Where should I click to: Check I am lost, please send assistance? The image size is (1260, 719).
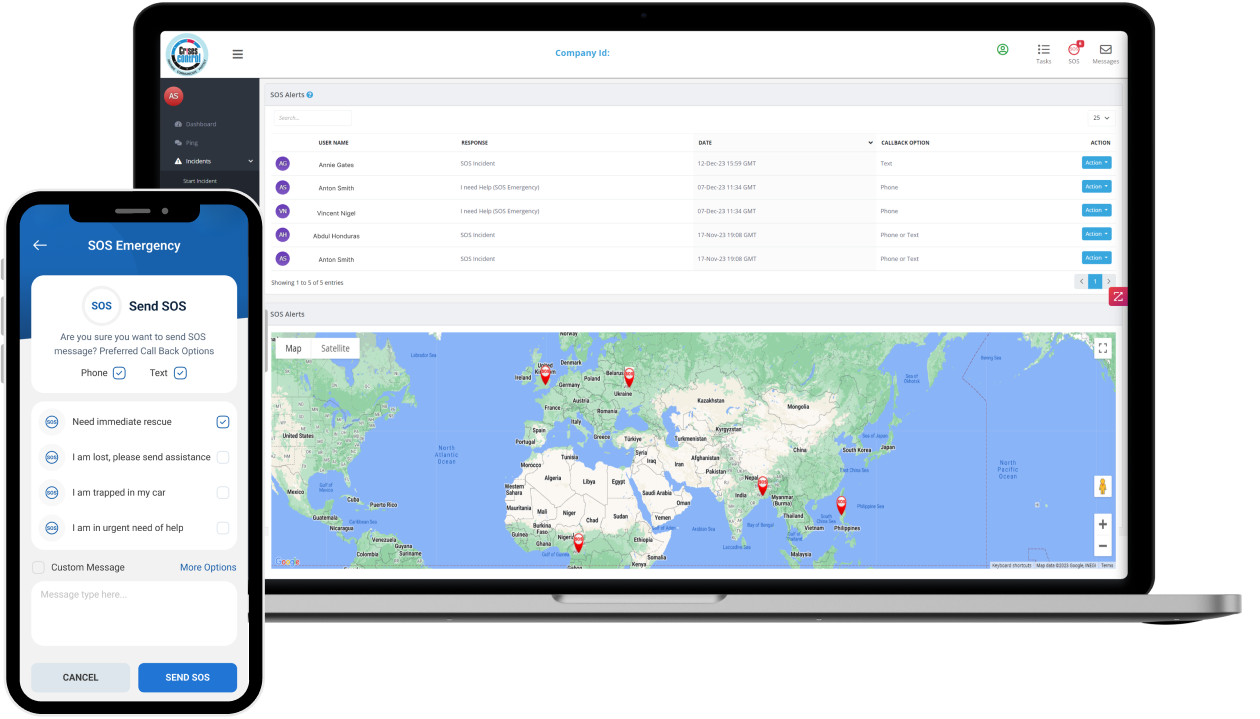[x=223, y=457]
